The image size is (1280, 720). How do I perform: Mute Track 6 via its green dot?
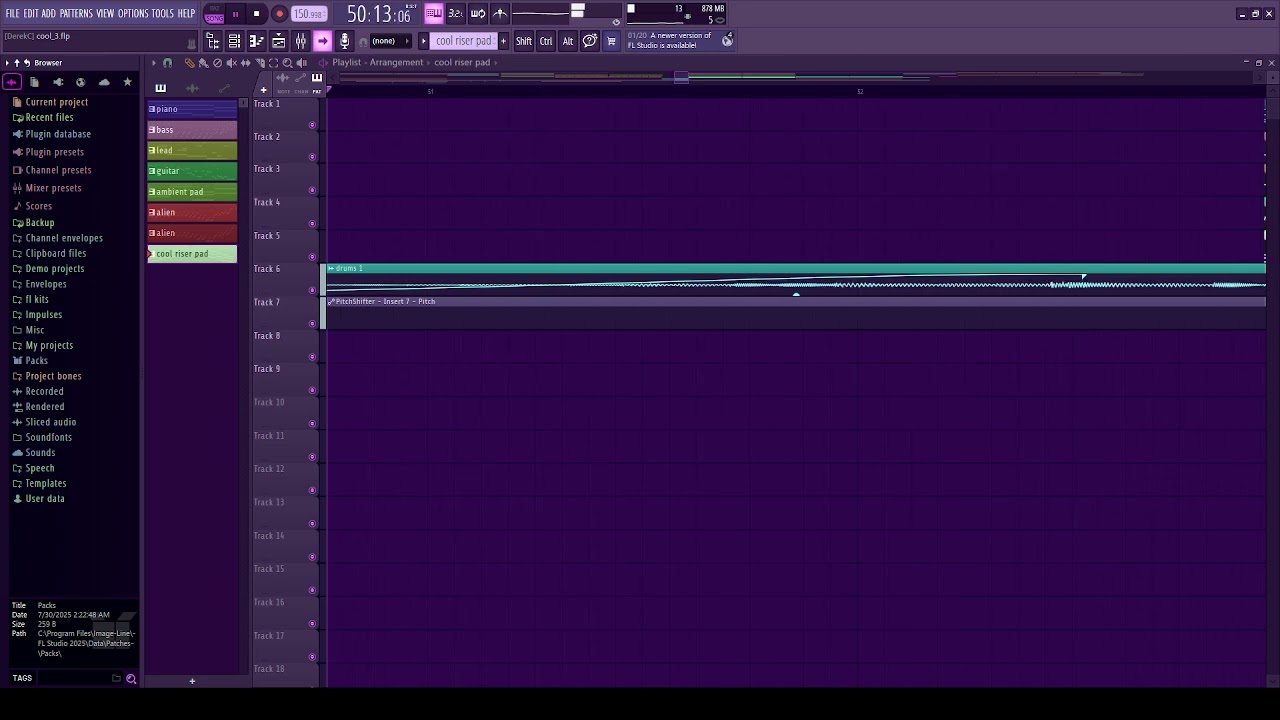click(312, 290)
